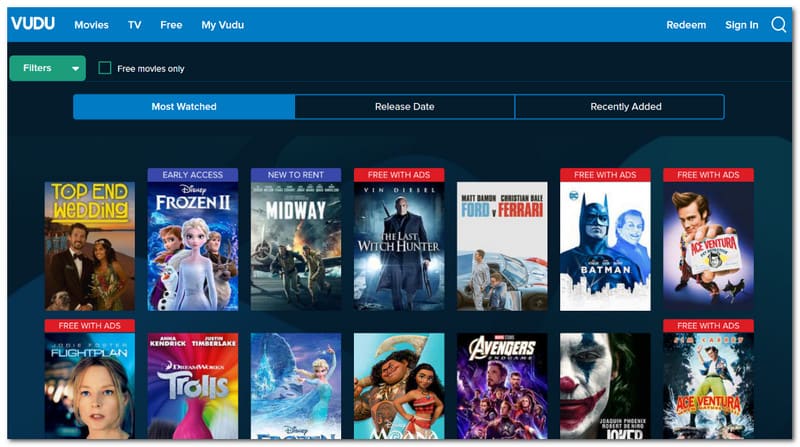
Task: Click the New To Rent banner above Midway
Action: (296, 175)
